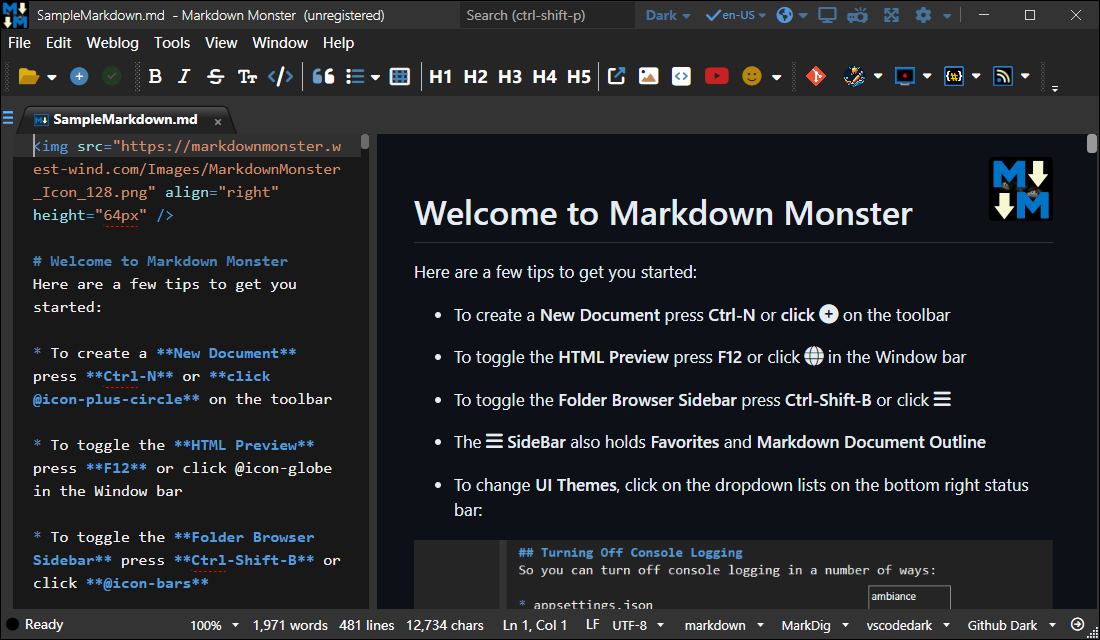This screenshot has width=1100, height=640.
Task: Start the screen capture addin
Action: pos(904,76)
